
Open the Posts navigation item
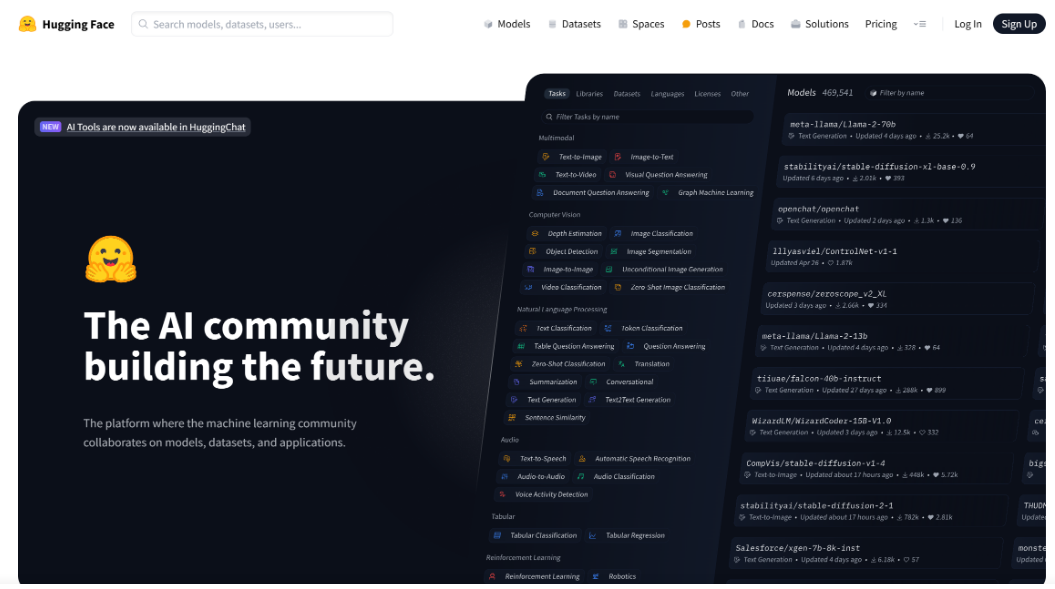tap(701, 24)
